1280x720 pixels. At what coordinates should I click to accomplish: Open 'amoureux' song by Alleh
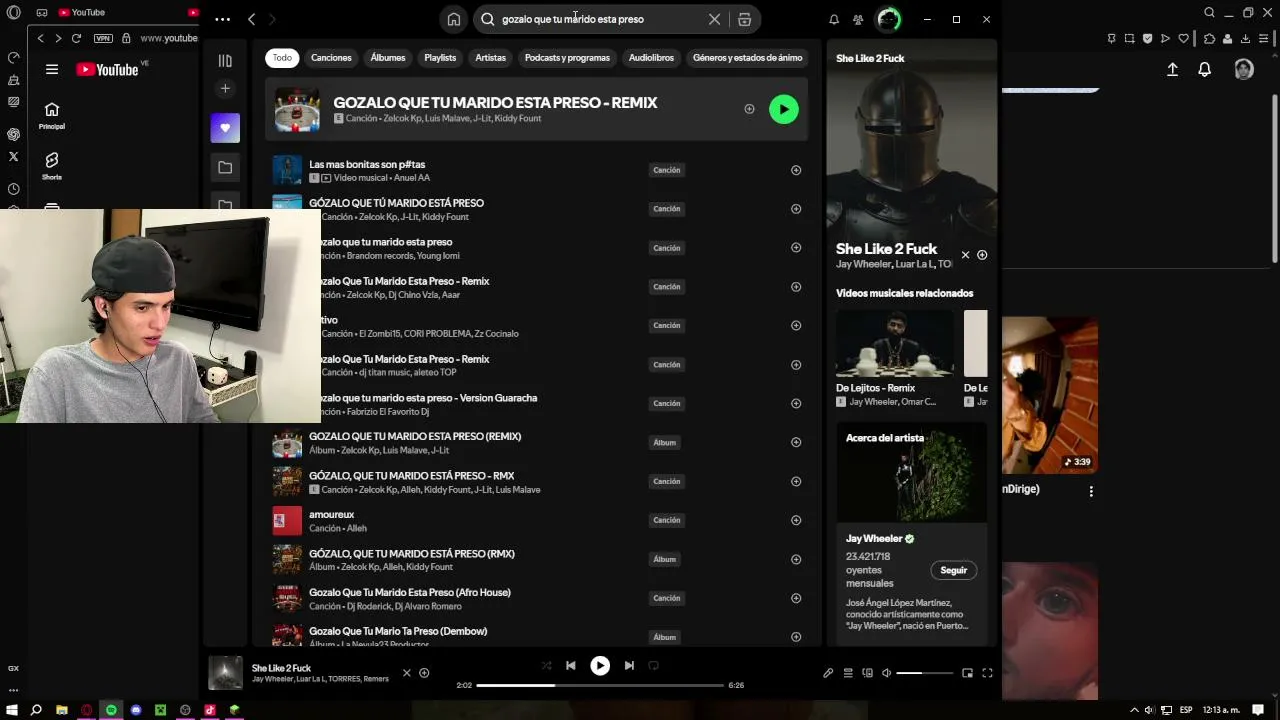click(x=331, y=514)
